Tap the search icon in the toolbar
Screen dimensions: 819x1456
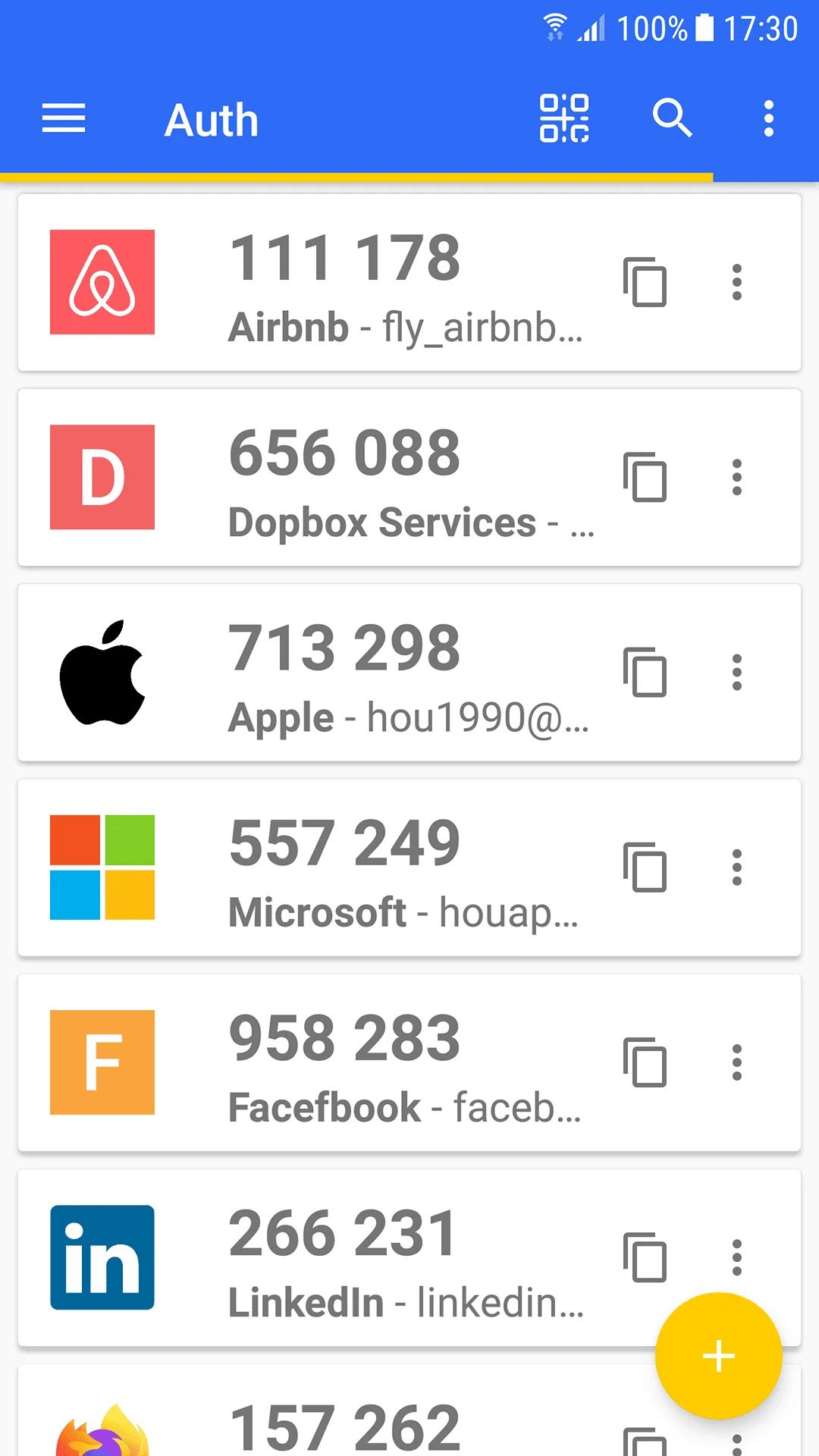[672, 118]
